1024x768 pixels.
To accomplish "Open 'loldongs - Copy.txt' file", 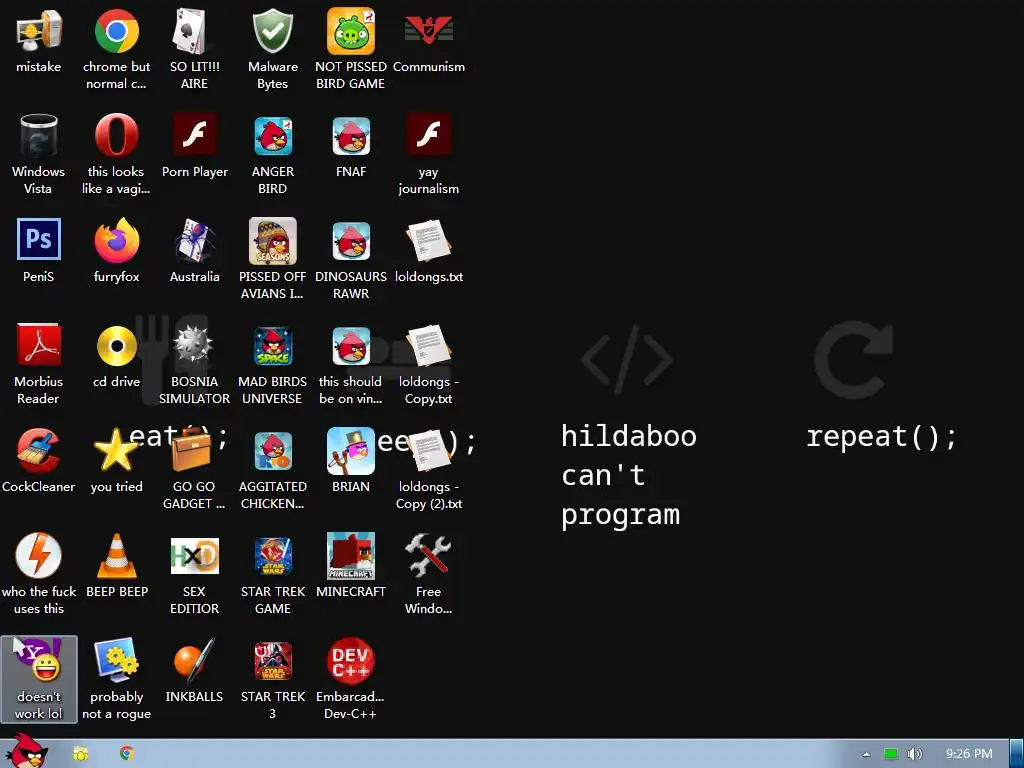I will (428, 346).
